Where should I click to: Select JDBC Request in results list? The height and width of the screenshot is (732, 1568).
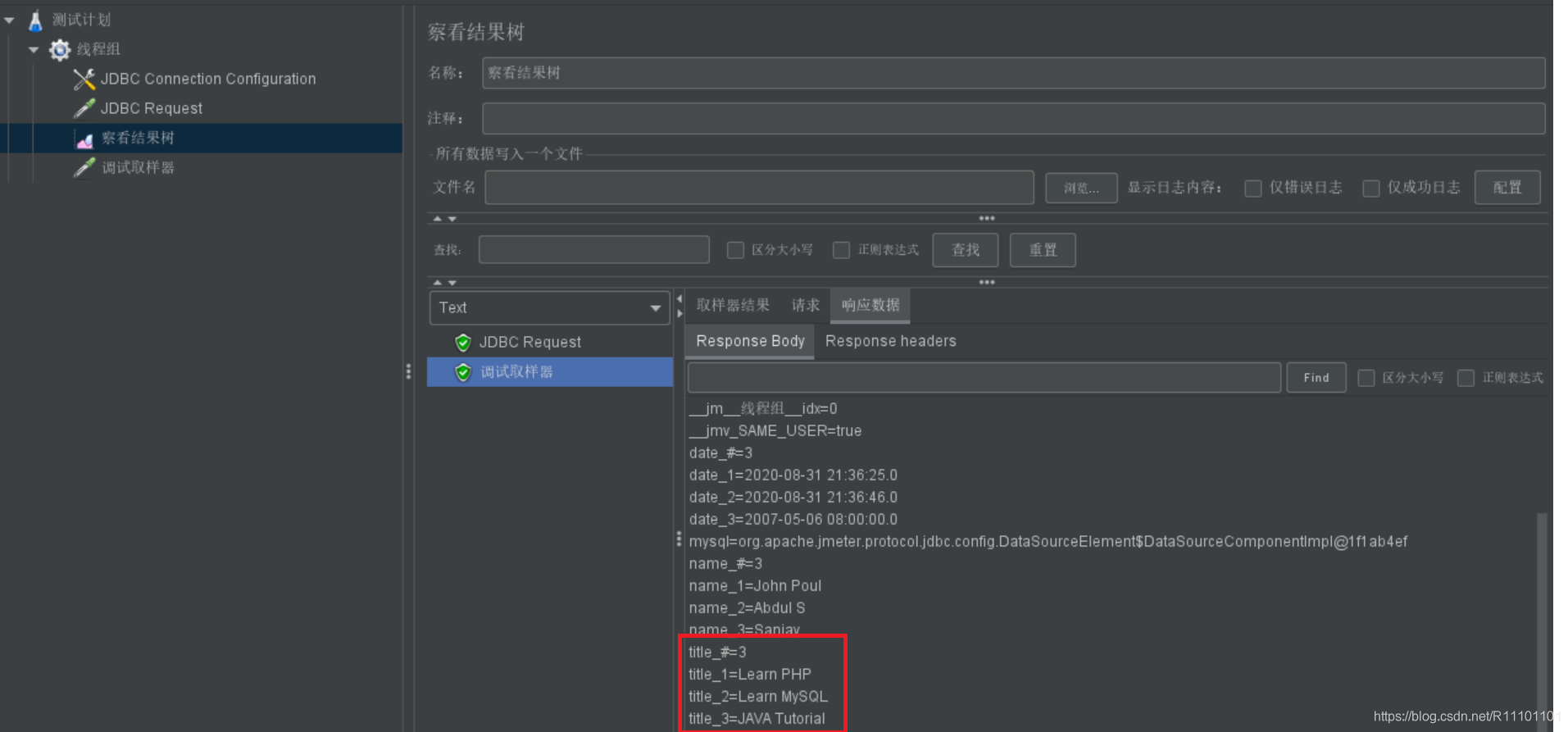pos(530,342)
